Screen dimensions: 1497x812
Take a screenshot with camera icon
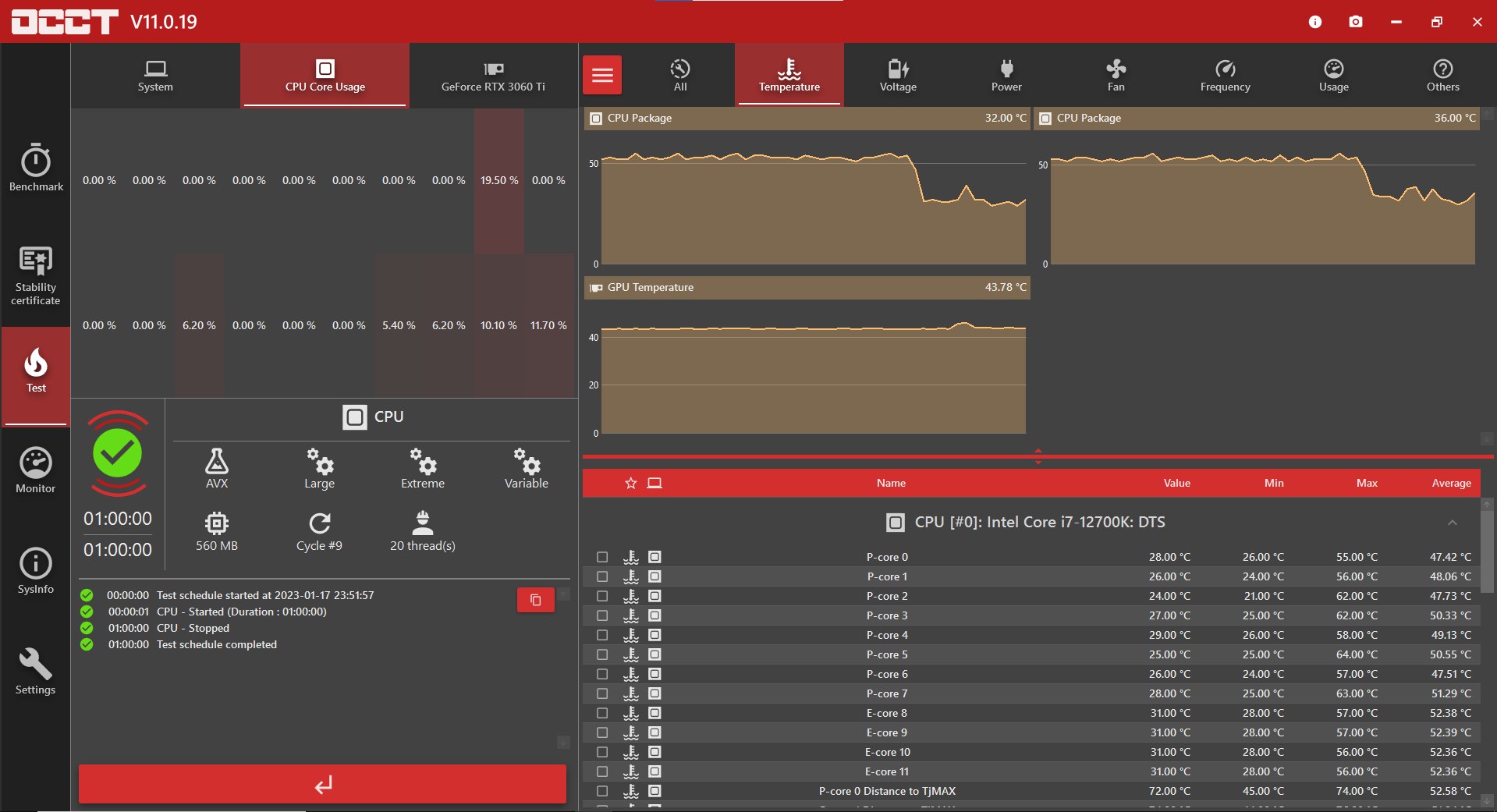(1356, 22)
